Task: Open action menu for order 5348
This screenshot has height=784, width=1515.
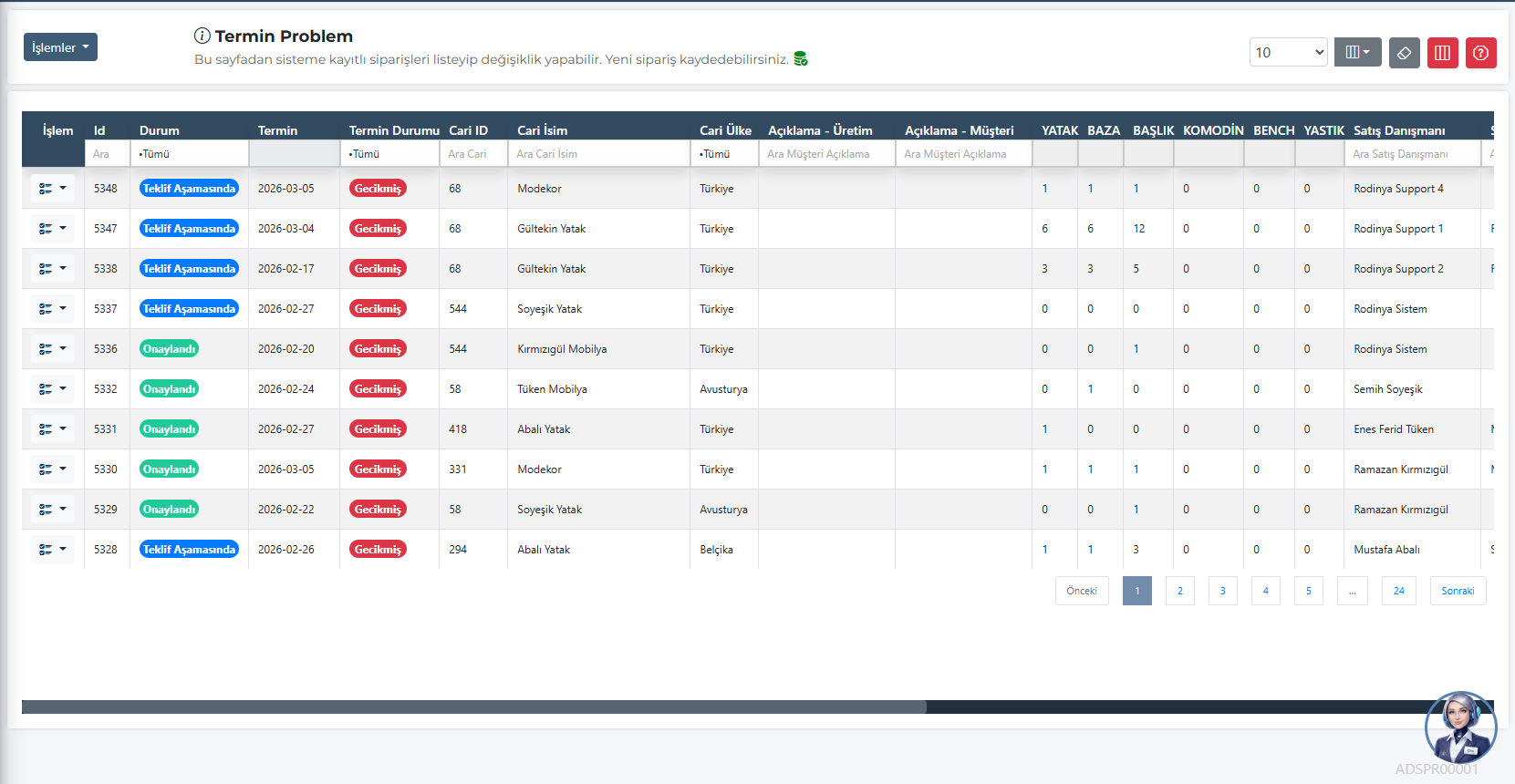Action: point(53,189)
